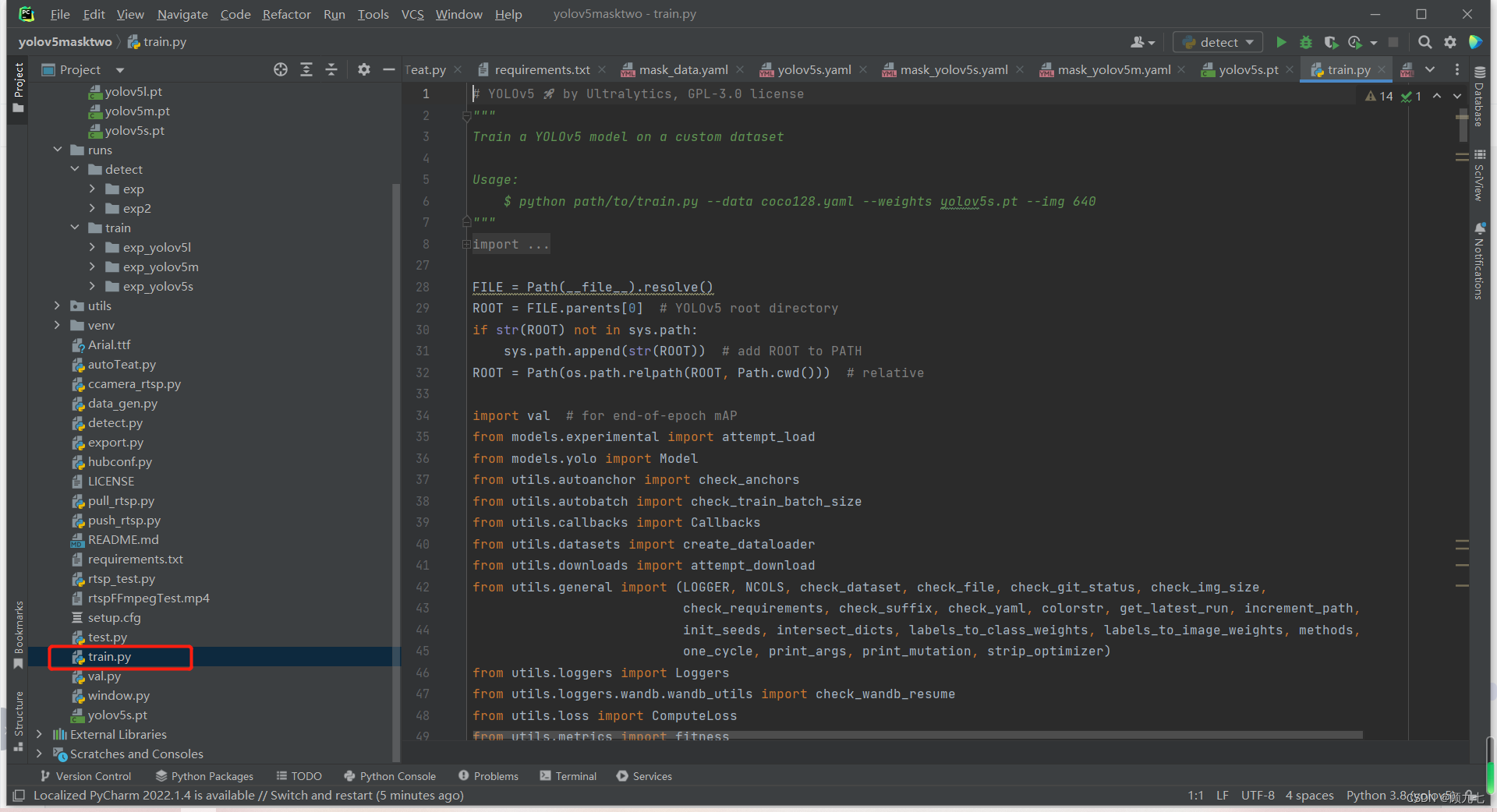Click editor vertical scrollbar thumb
The height and width of the screenshot is (812, 1497).
[x=1463, y=126]
